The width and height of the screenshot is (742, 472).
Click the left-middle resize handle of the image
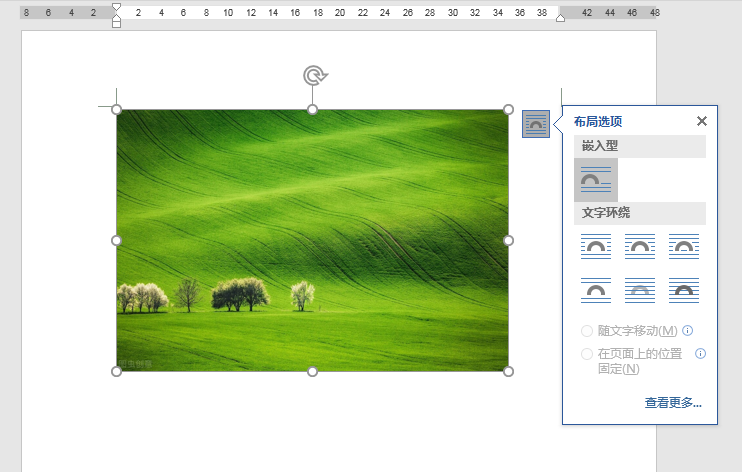point(116,240)
